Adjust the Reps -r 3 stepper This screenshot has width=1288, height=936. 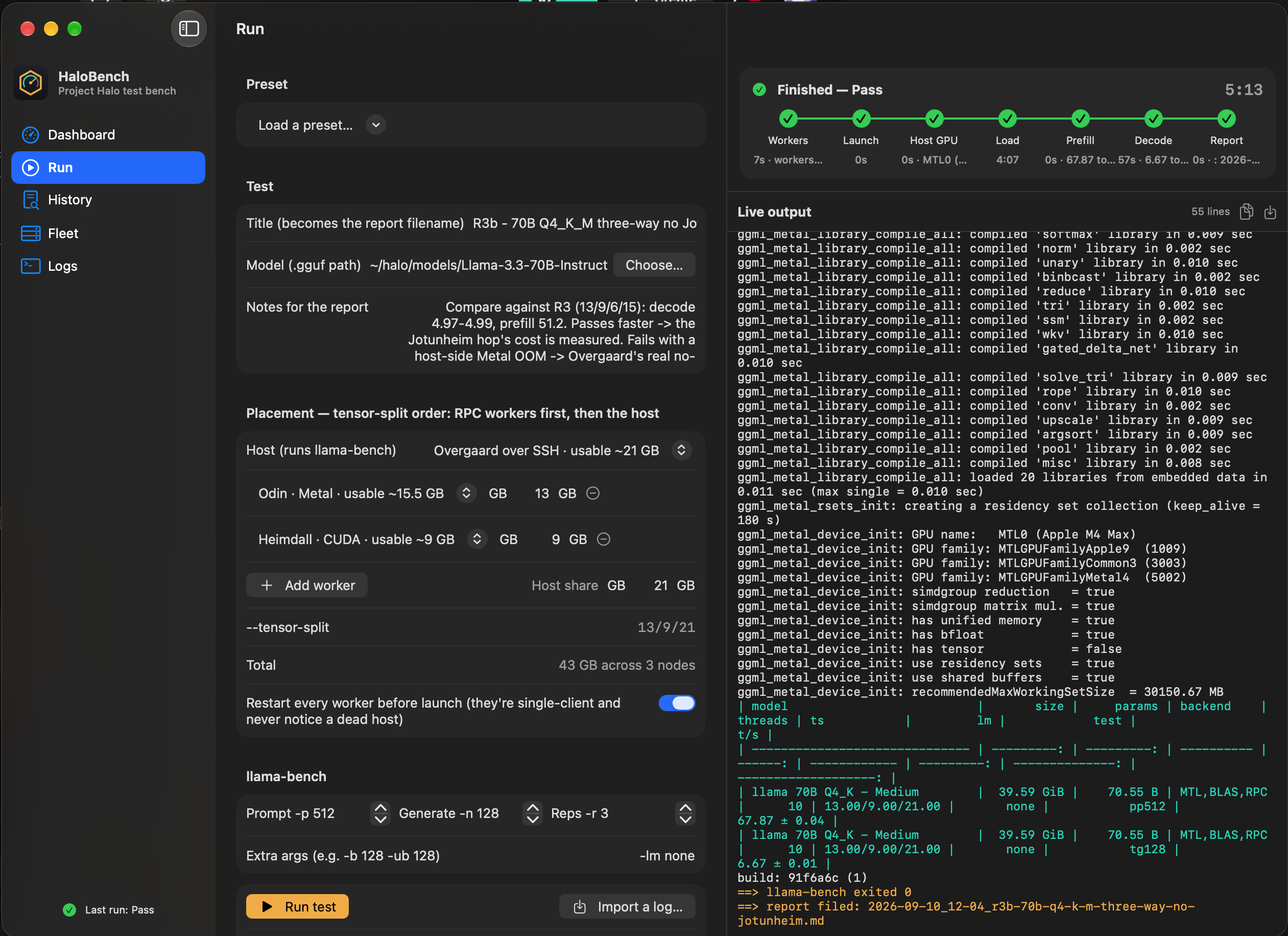pyautogui.click(x=685, y=813)
